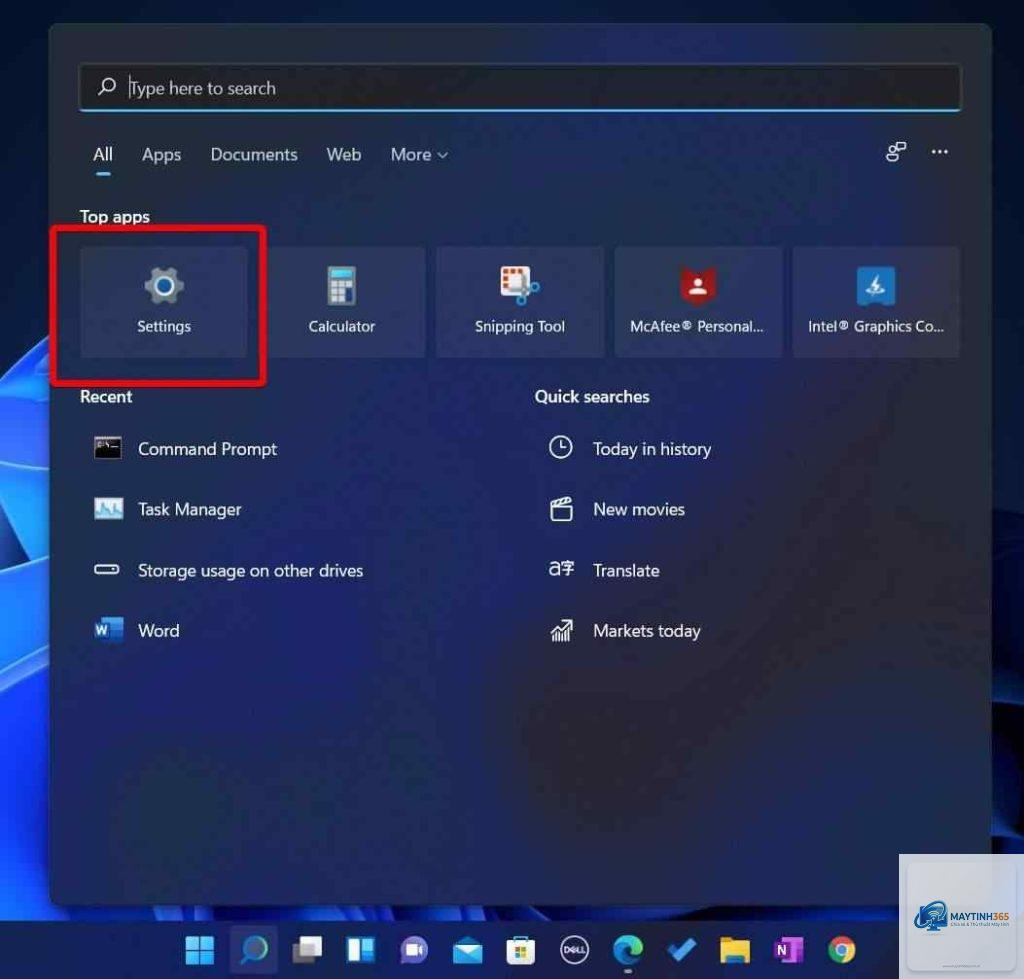Open Task Manager from Recent
The height and width of the screenshot is (979, 1024).
168,509
